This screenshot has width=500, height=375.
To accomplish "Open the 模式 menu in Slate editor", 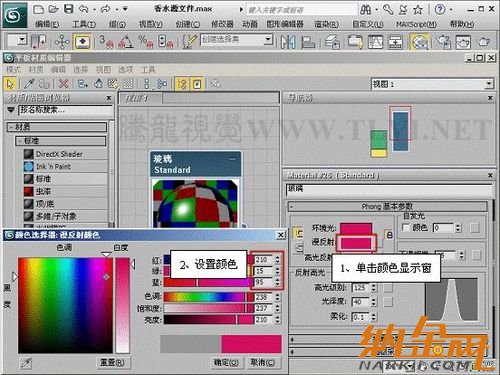I will tap(13, 70).
